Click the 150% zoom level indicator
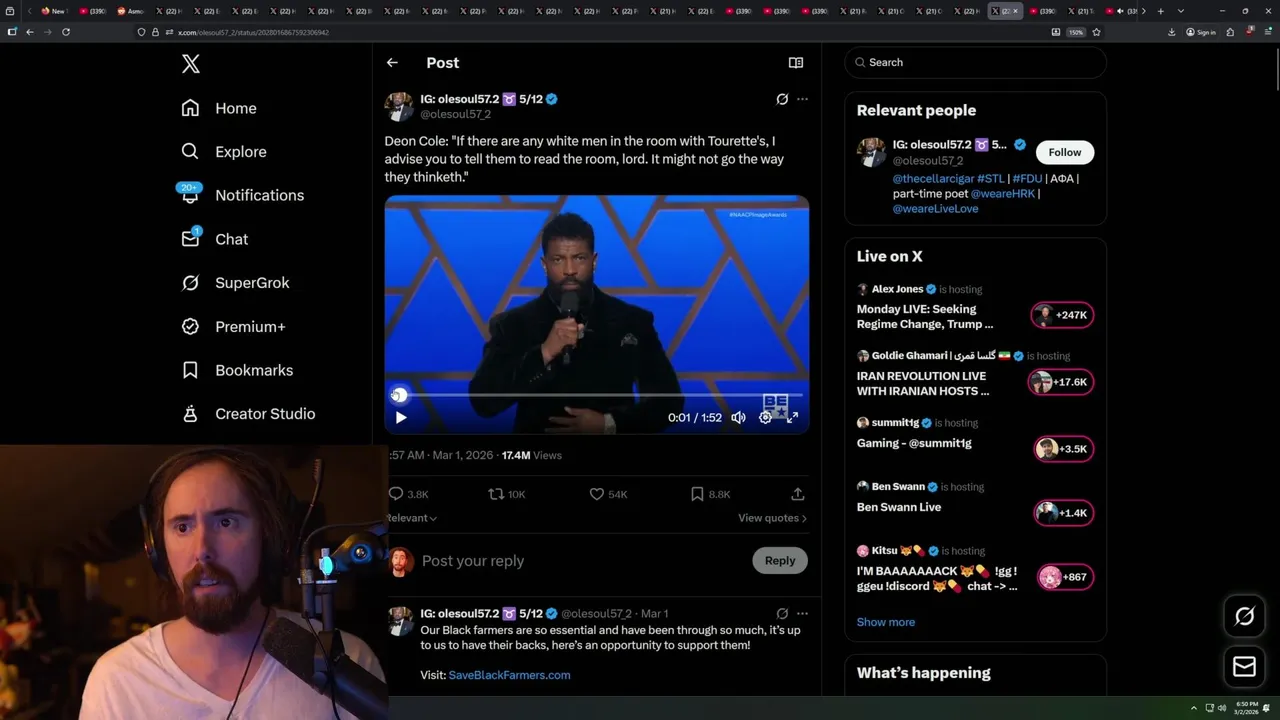The width and height of the screenshot is (1280, 720). coord(1075,32)
